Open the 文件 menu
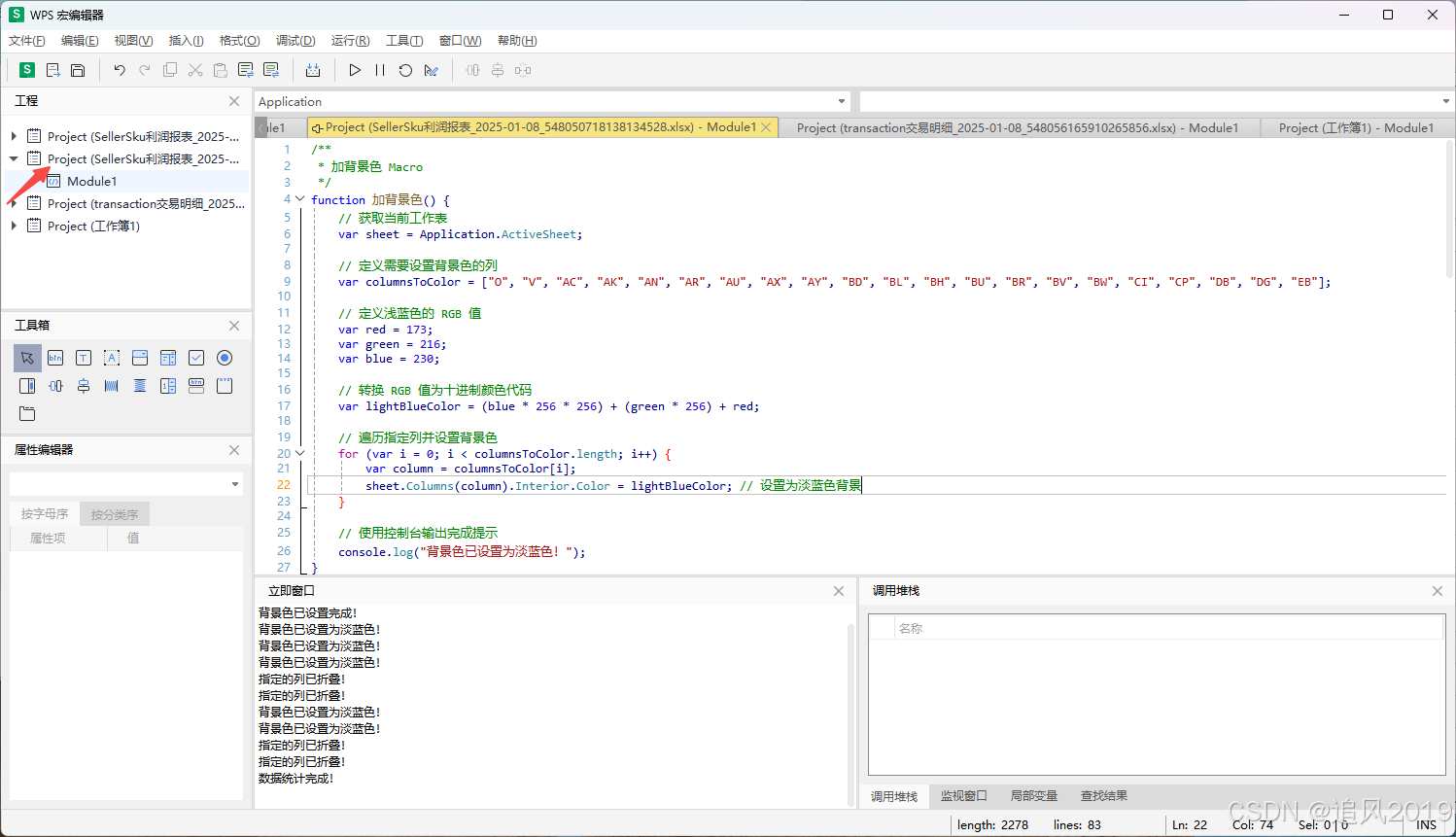The image size is (1456, 837). point(27,41)
